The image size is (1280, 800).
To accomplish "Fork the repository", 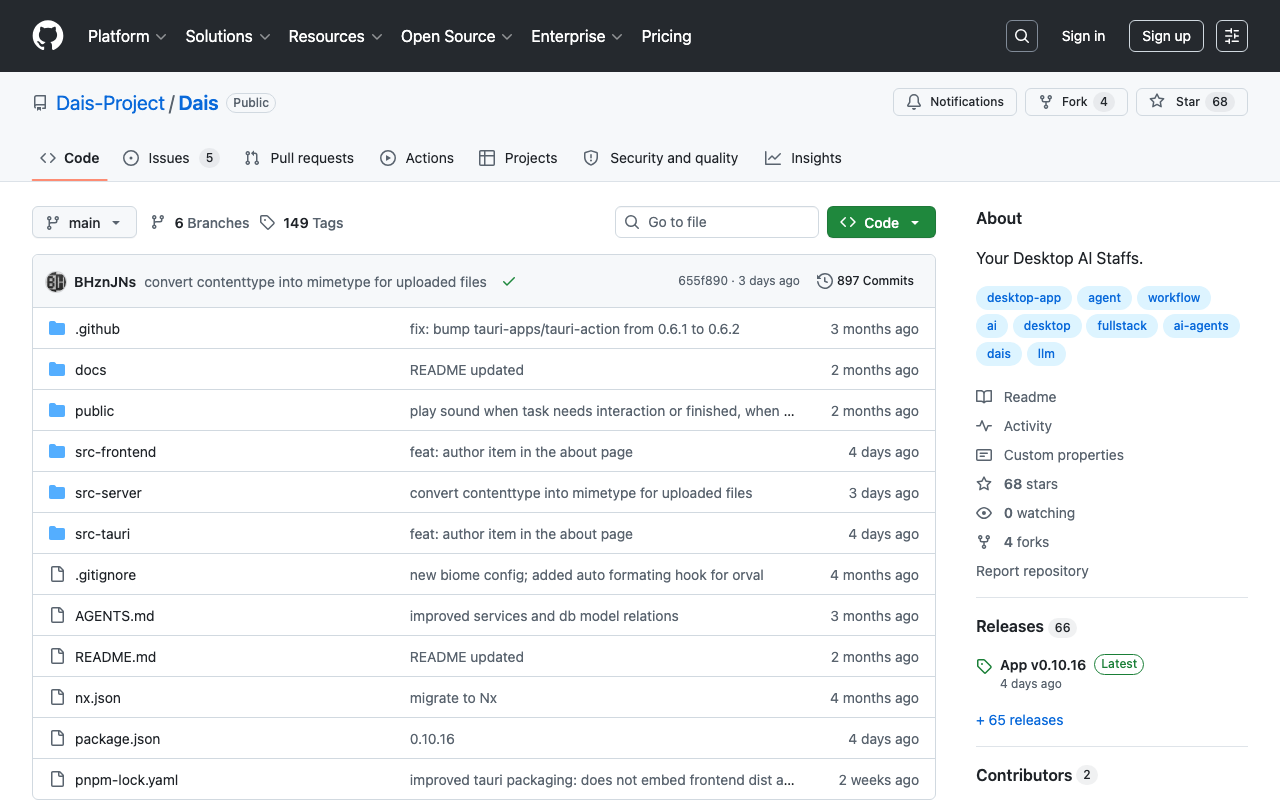I will [x=1076, y=102].
